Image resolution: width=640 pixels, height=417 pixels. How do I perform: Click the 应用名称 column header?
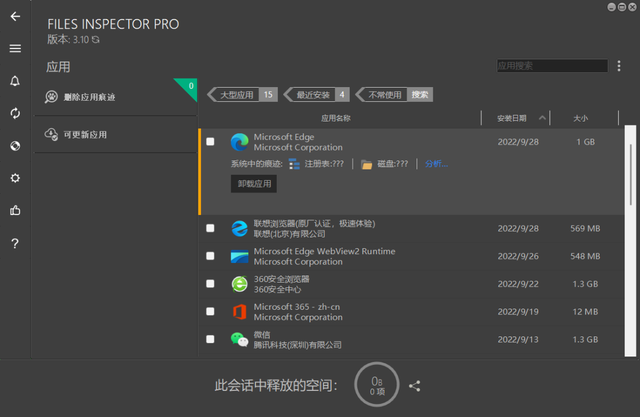coord(336,118)
